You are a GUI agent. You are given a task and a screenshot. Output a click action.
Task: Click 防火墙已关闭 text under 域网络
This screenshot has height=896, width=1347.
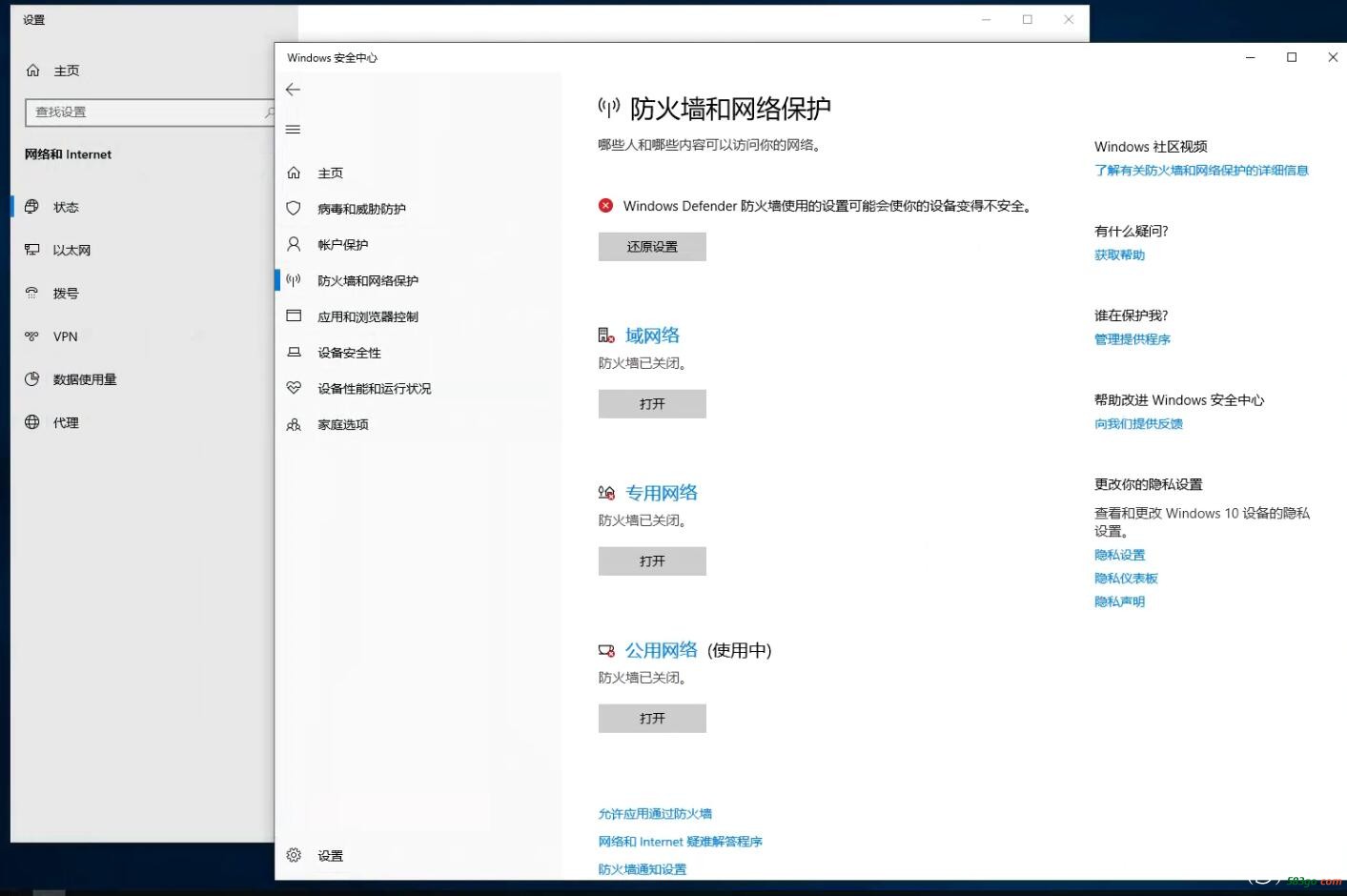coord(643,363)
